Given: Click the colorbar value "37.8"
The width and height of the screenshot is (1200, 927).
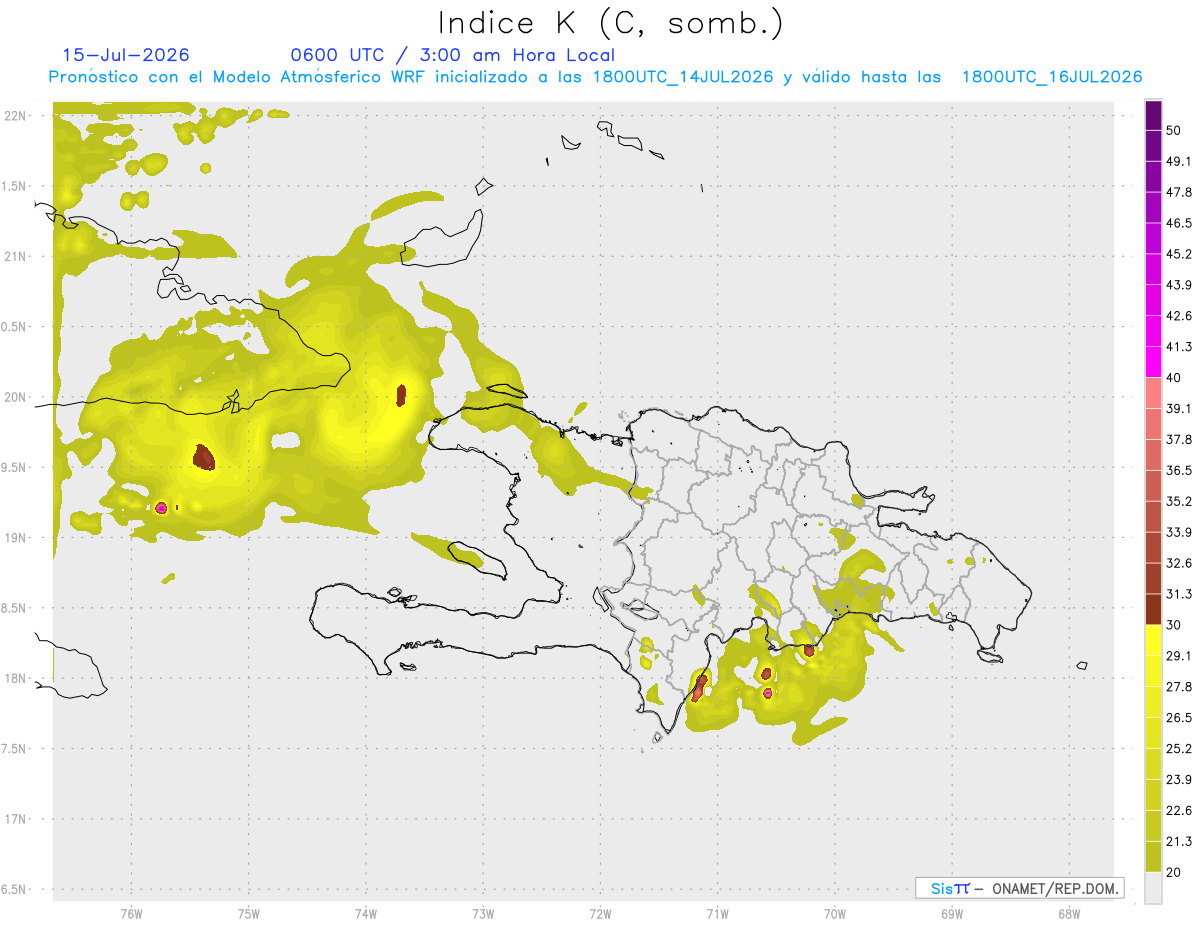Looking at the screenshot, I should (1179, 440).
